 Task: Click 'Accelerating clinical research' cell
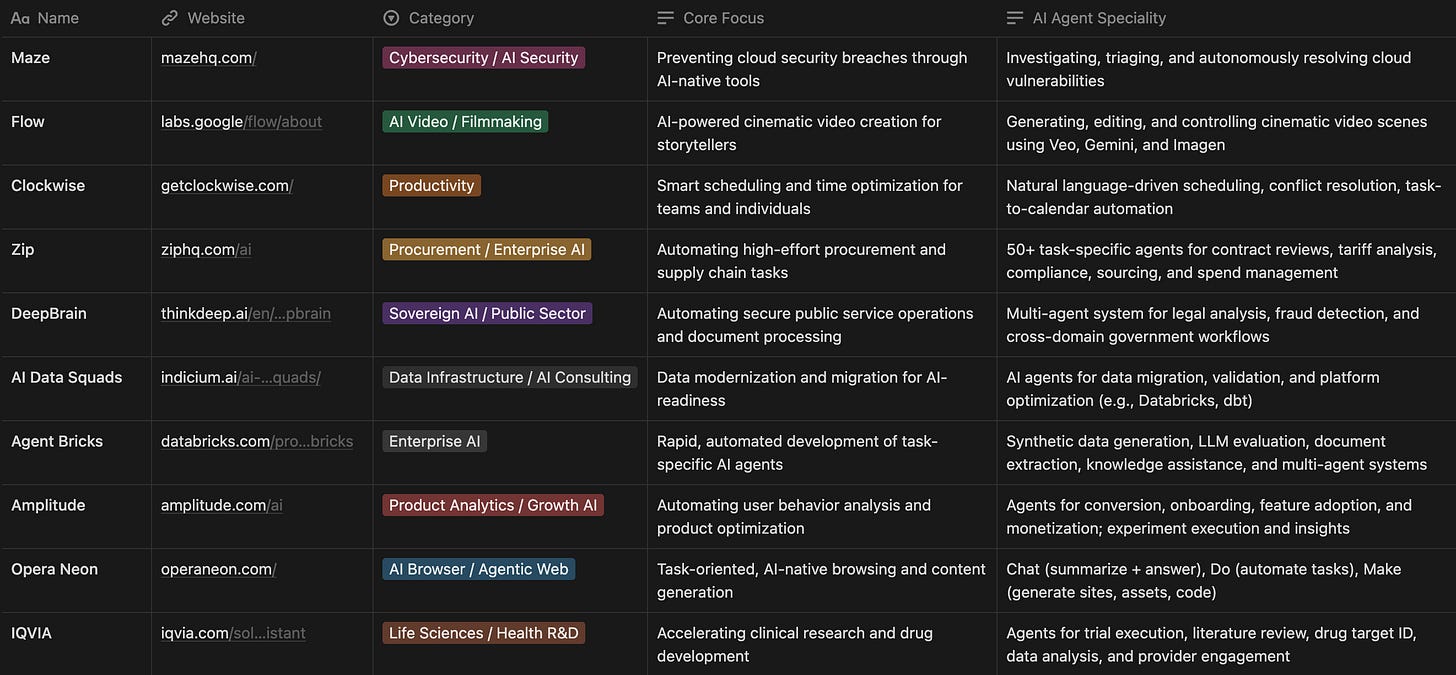click(822, 644)
